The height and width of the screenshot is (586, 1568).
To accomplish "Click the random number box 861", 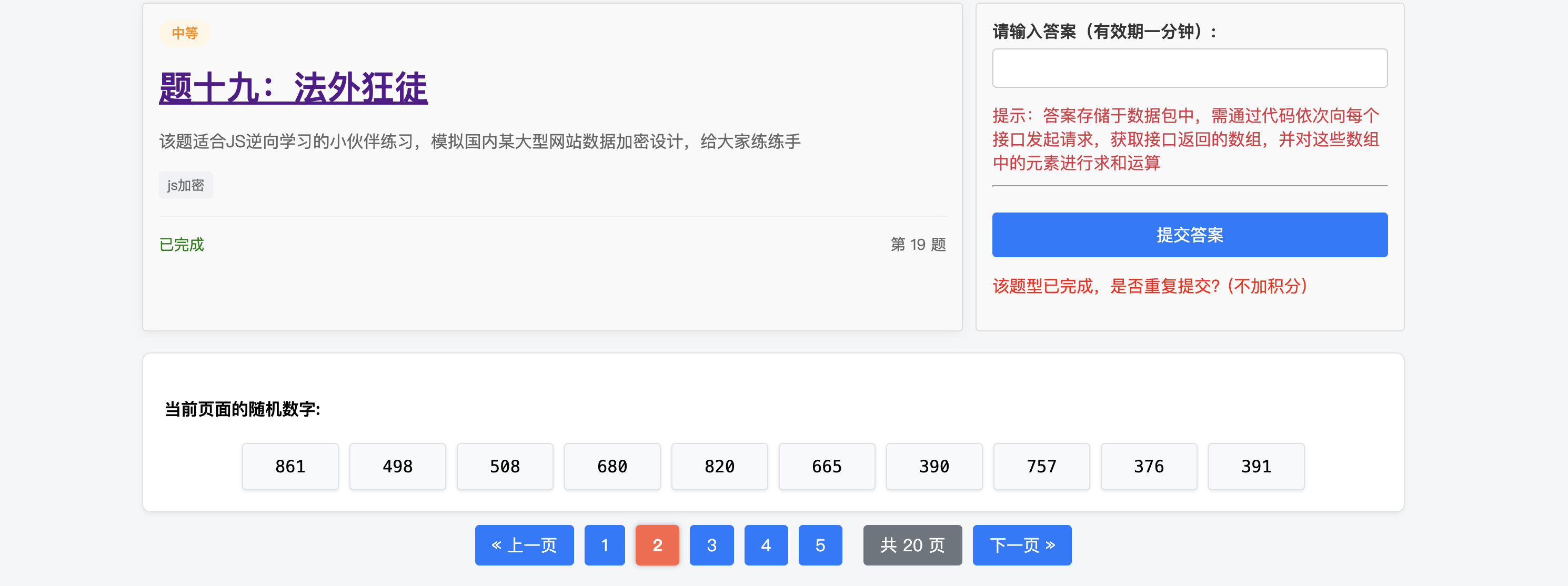I will coord(290,466).
